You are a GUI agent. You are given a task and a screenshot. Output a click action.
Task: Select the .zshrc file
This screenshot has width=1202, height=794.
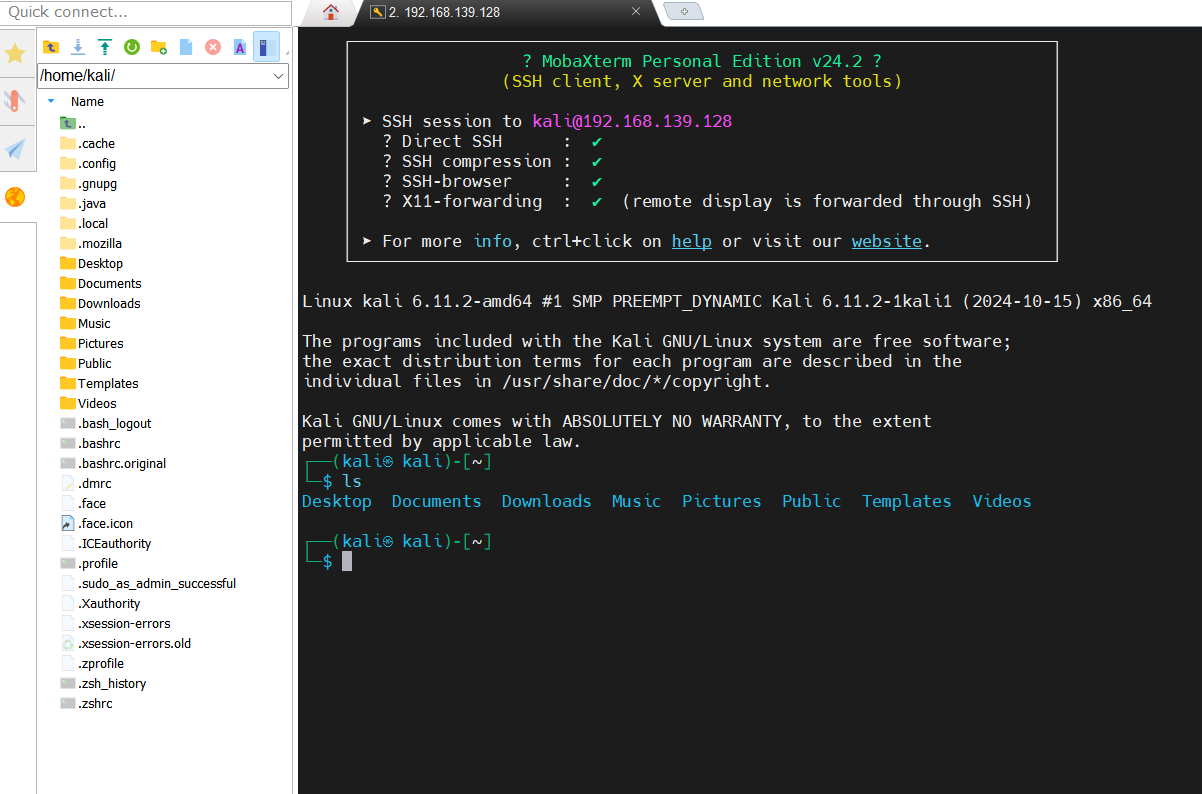point(86,704)
